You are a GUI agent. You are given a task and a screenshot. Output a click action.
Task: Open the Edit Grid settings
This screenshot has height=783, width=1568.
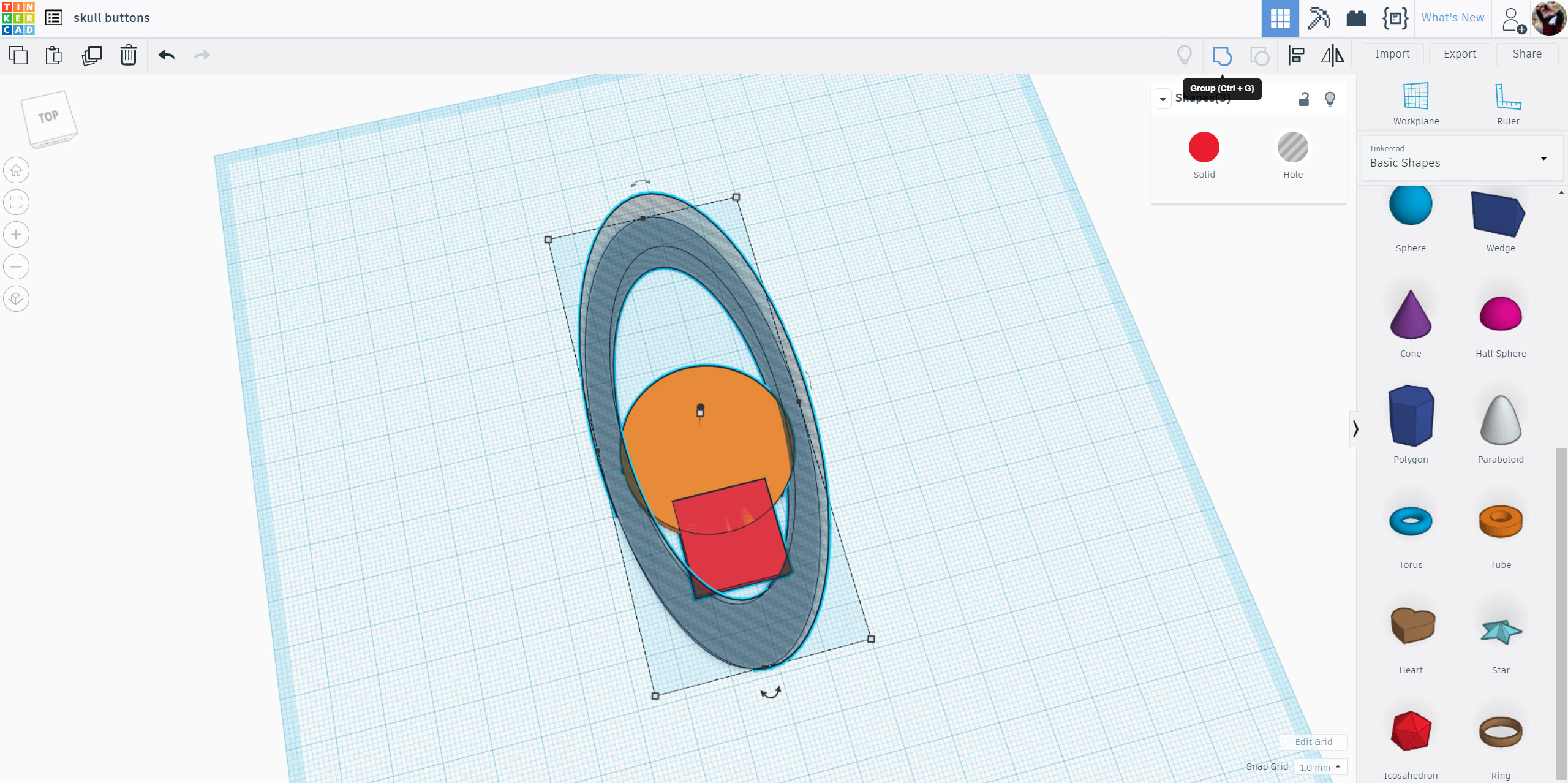point(1314,742)
